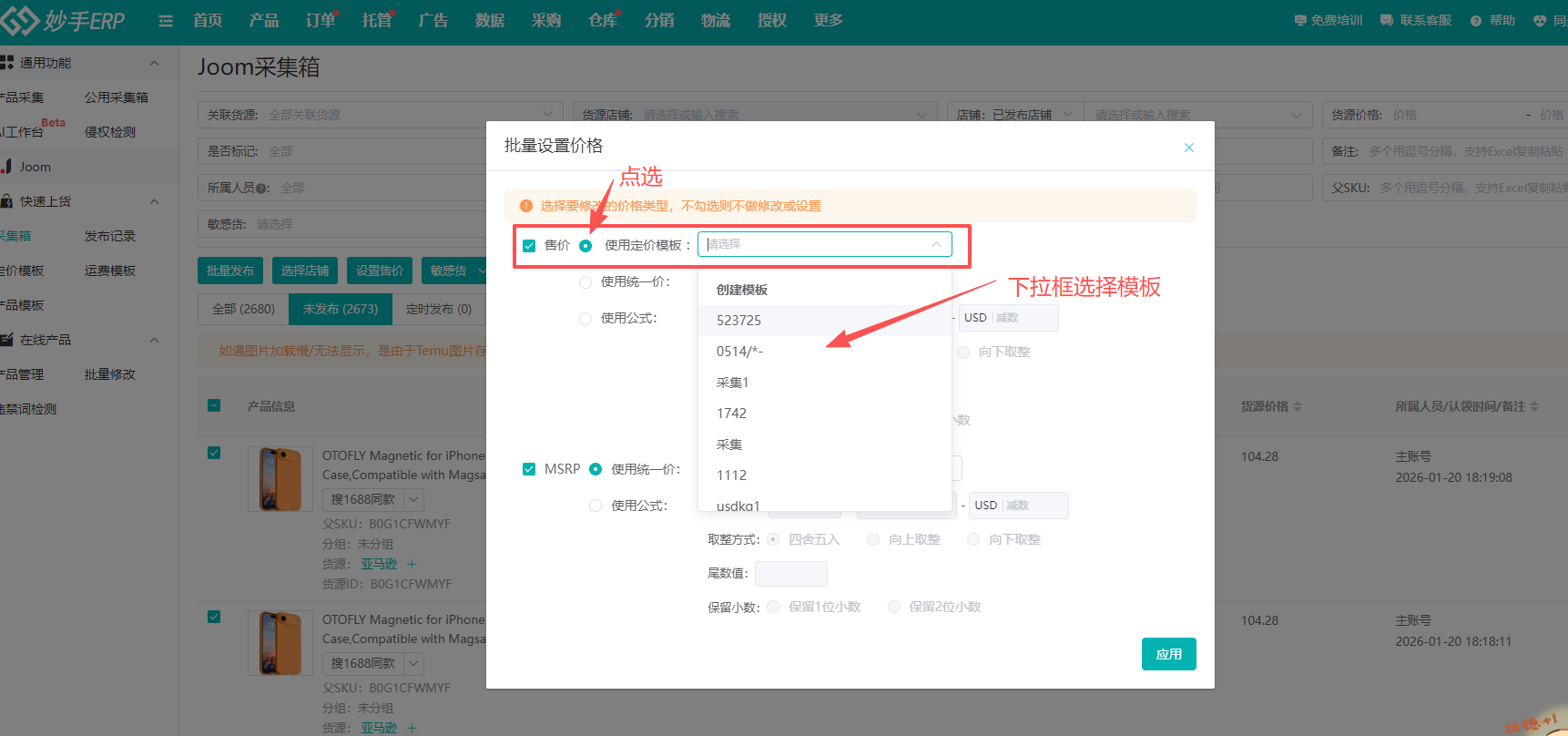The image size is (1568, 736).
Task: Close the 批量设置价格 dialog
Action: point(1188,148)
